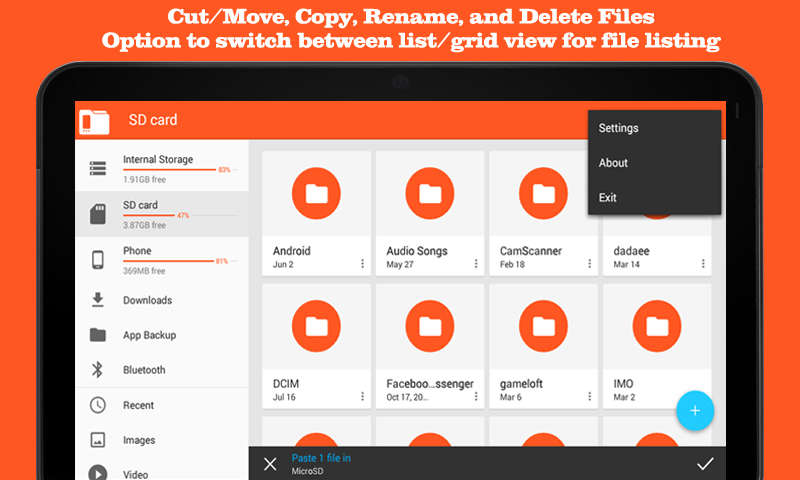Open the dadaee folder three-dot menu

[703, 264]
